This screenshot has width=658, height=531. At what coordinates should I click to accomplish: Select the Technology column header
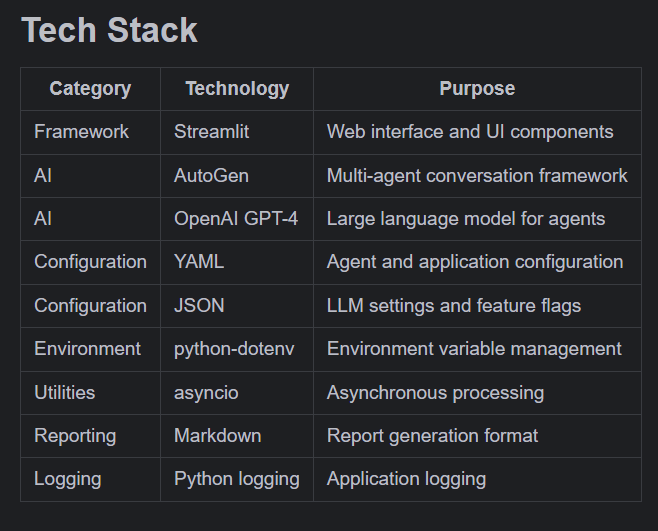point(237,89)
